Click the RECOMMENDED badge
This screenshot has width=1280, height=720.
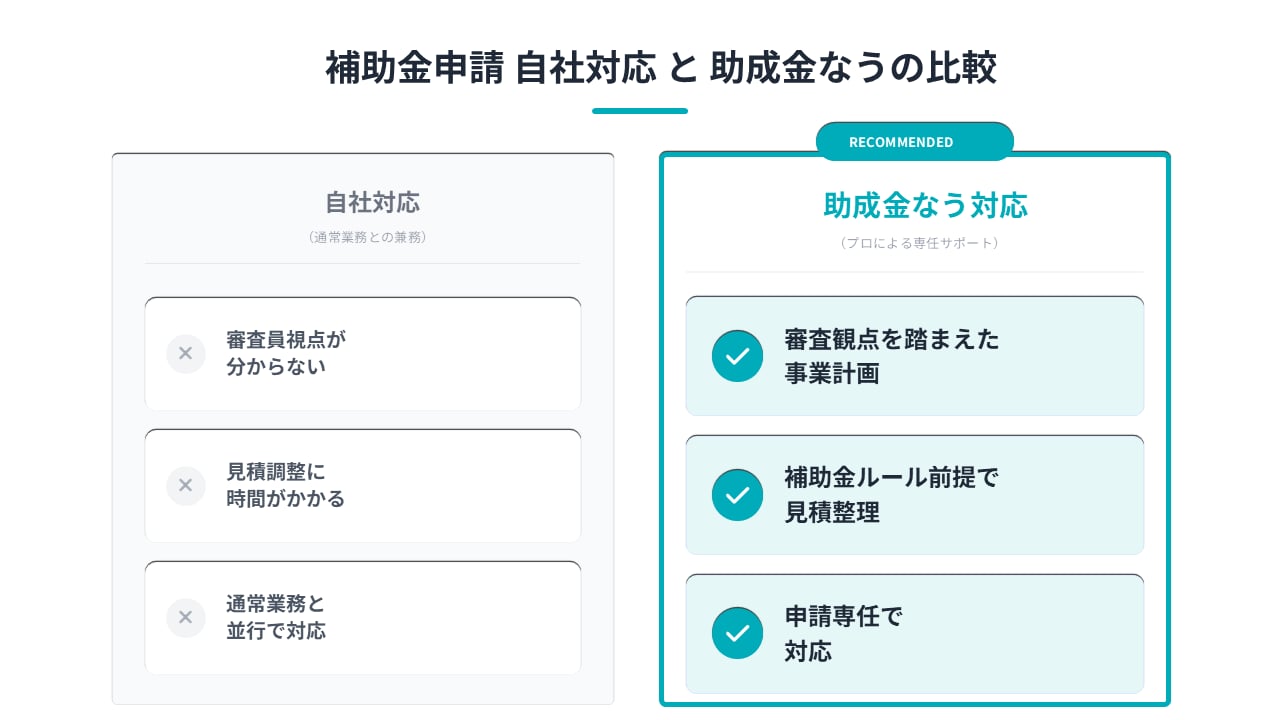(914, 142)
